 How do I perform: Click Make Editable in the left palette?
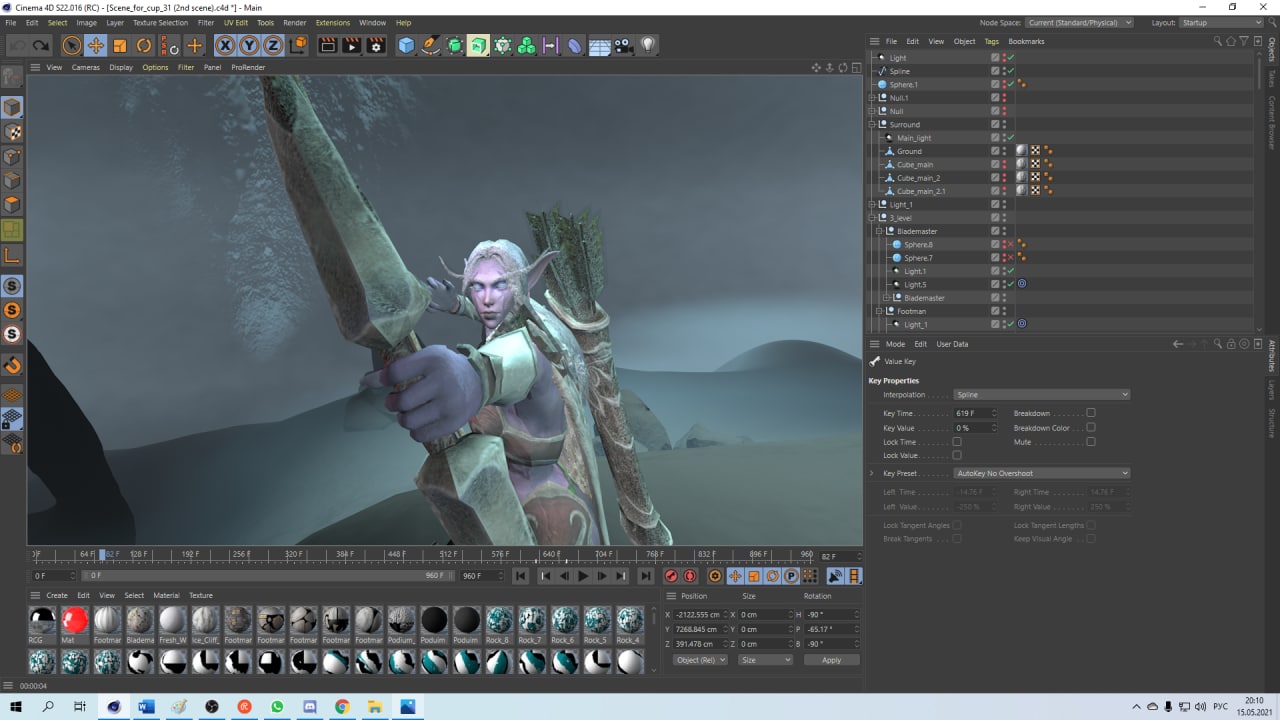12,77
